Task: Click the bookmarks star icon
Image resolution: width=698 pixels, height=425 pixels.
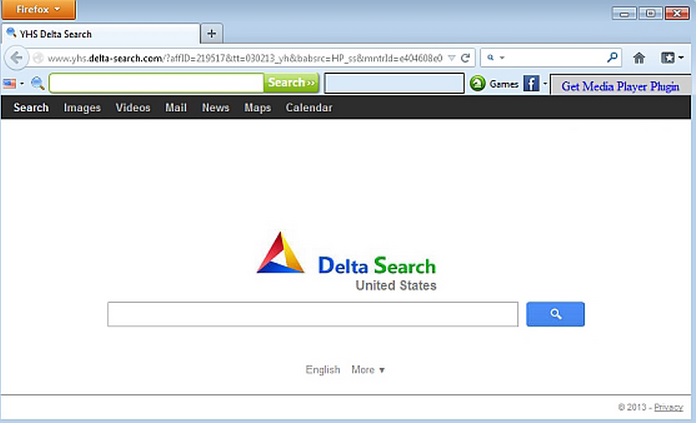Action: (x=668, y=58)
